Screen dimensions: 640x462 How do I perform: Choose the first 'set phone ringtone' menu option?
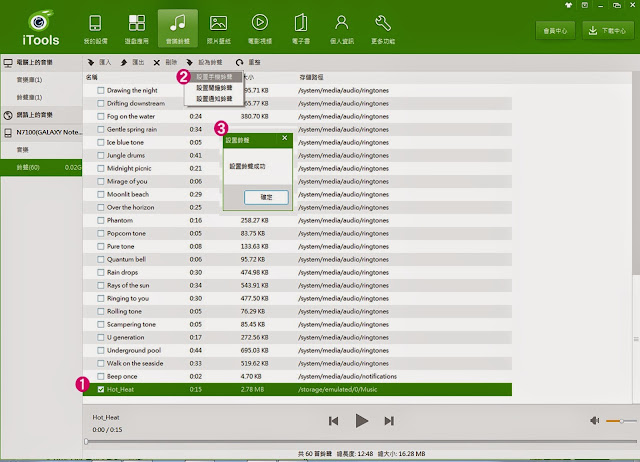213,76
